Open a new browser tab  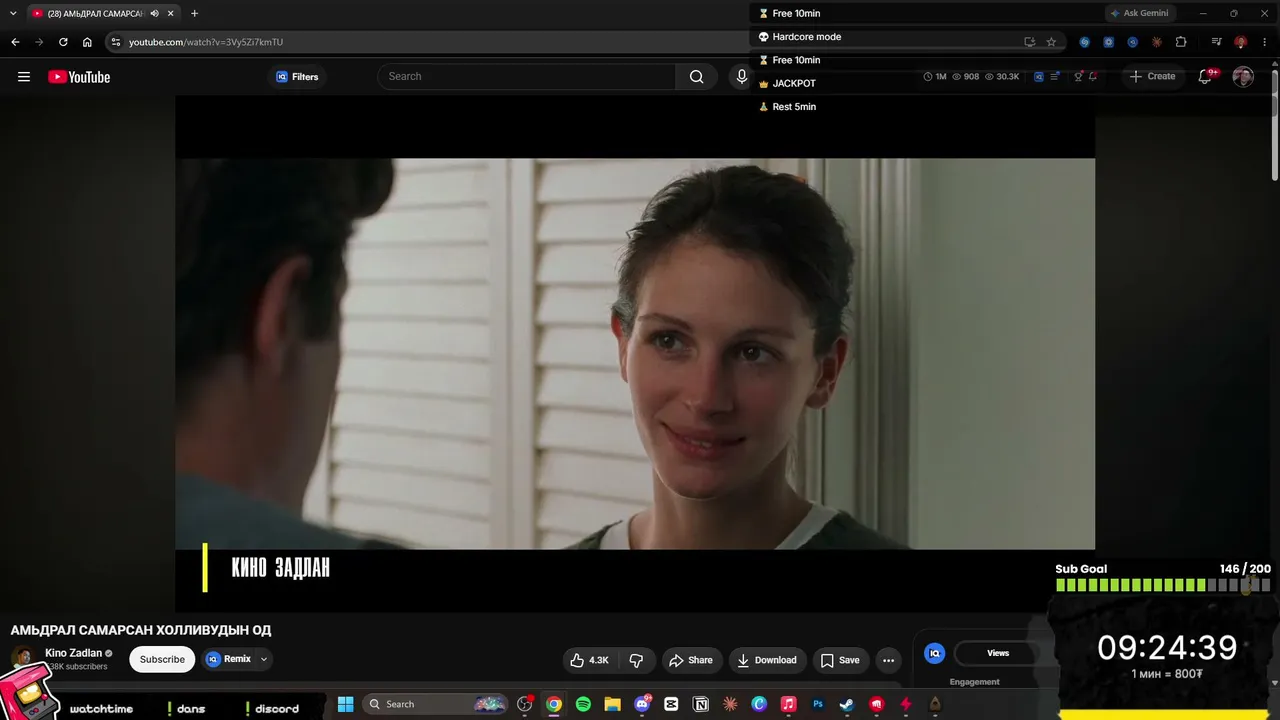tap(194, 14)
